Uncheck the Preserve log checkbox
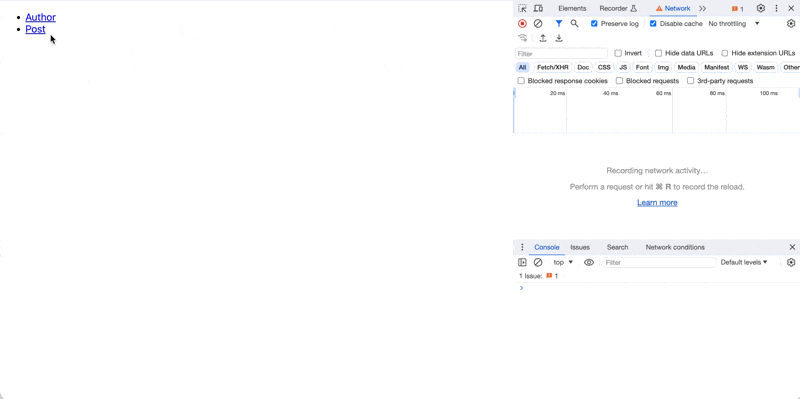The image size is (800, 399). (x=594, y=23)
